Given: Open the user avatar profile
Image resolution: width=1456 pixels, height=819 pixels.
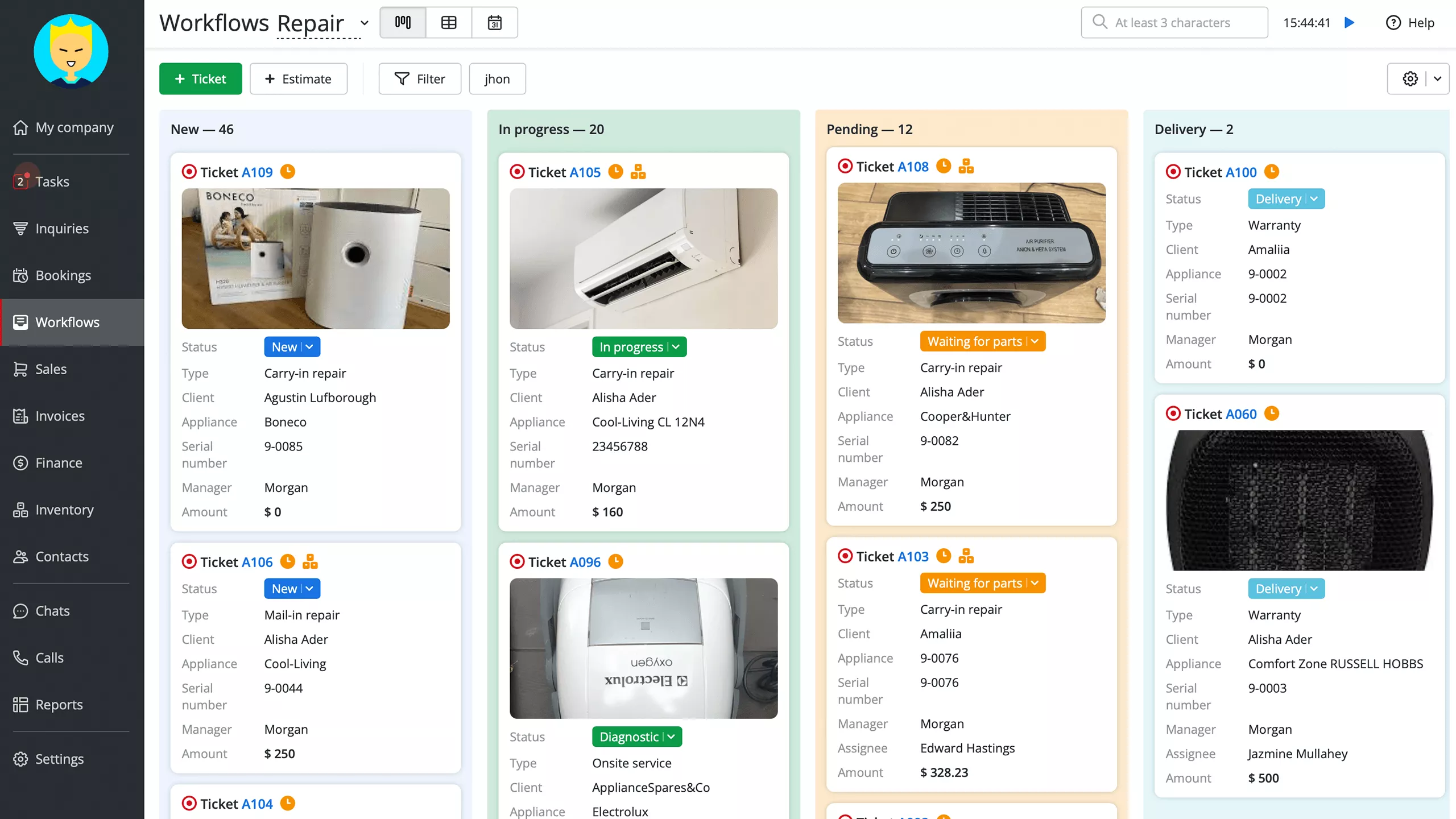Looking at the screenshot, I should 71,51.
